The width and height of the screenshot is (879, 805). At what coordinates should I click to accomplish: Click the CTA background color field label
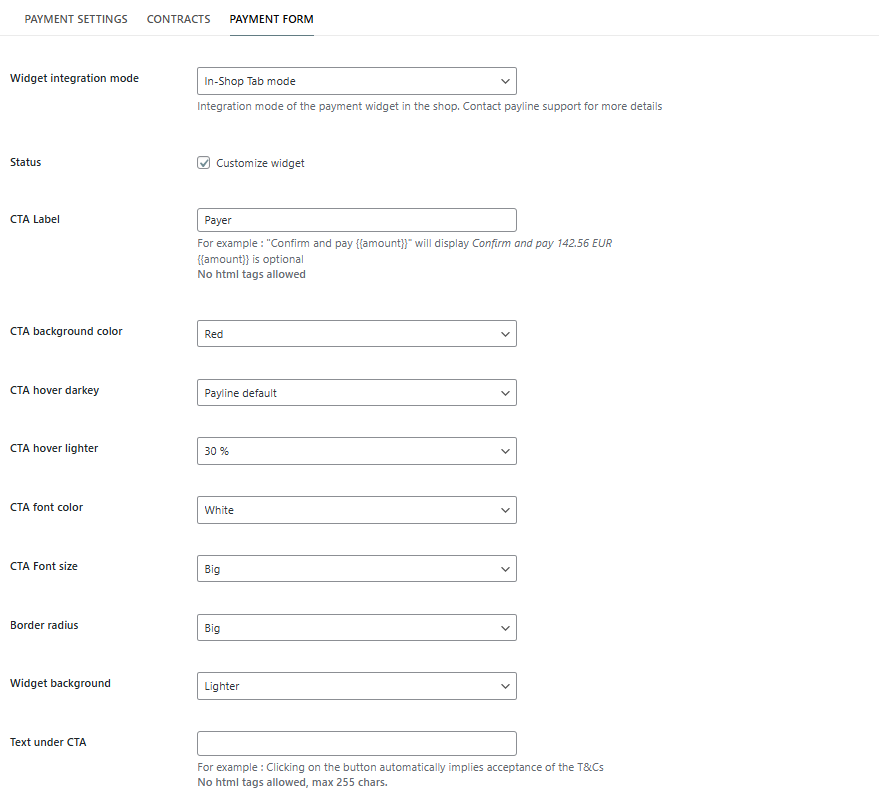click(66, 331)
